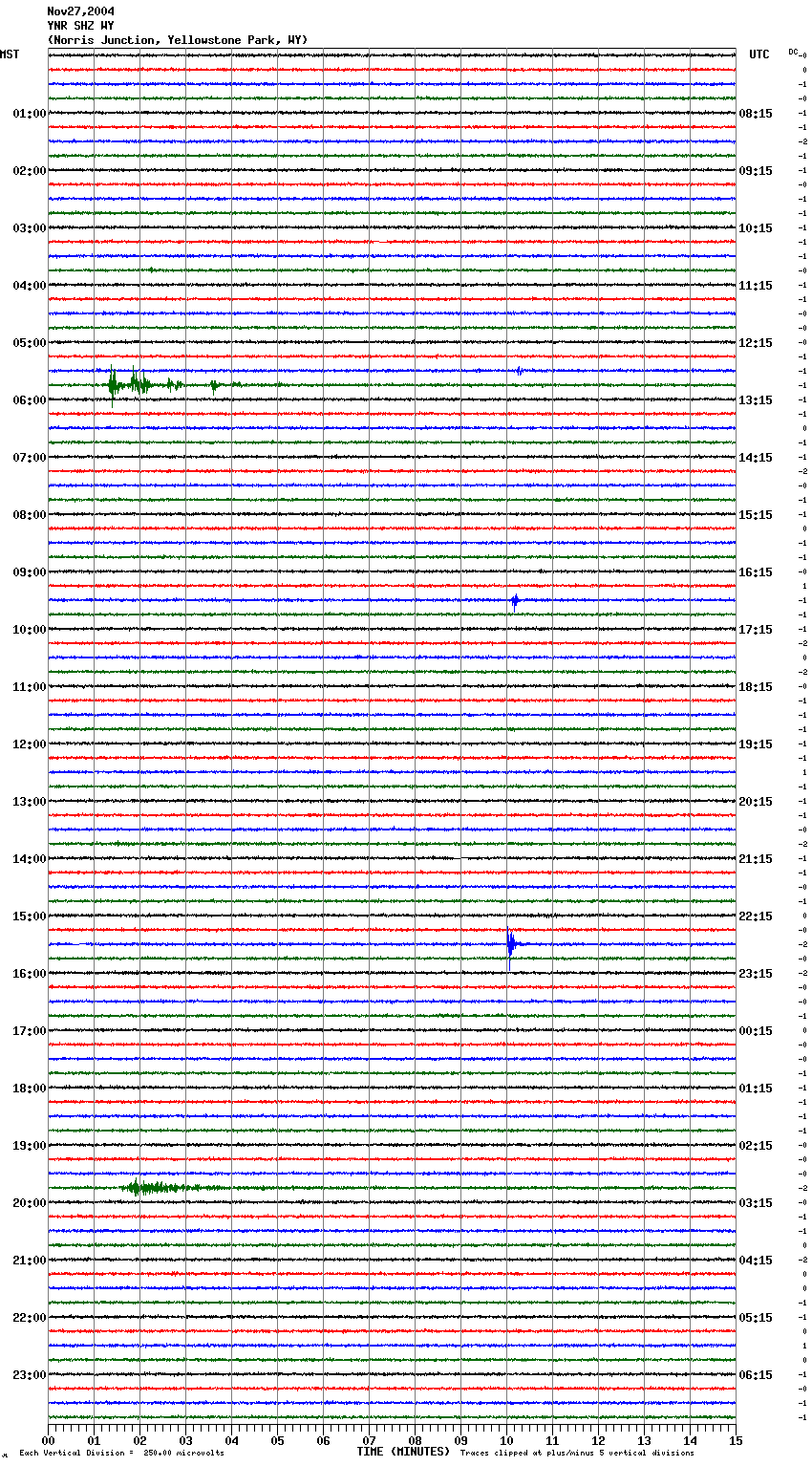Viewport: 812px width, 1466px height.
Task: Select the 17:00 MST time label
Action: point(30,1031)
